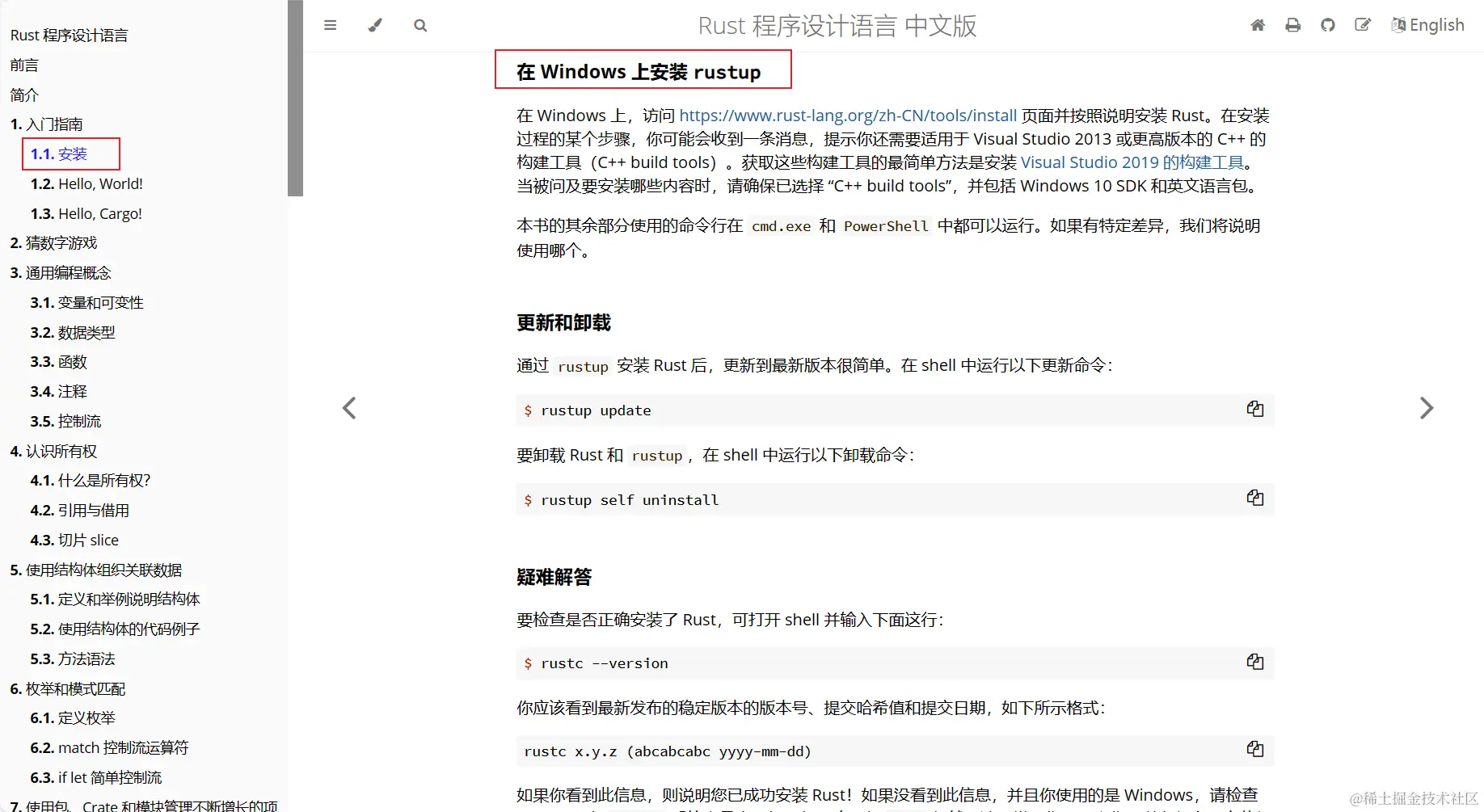Open section '3.3. 函数'
Screen dimensions: 1484x812
[58, 362]
